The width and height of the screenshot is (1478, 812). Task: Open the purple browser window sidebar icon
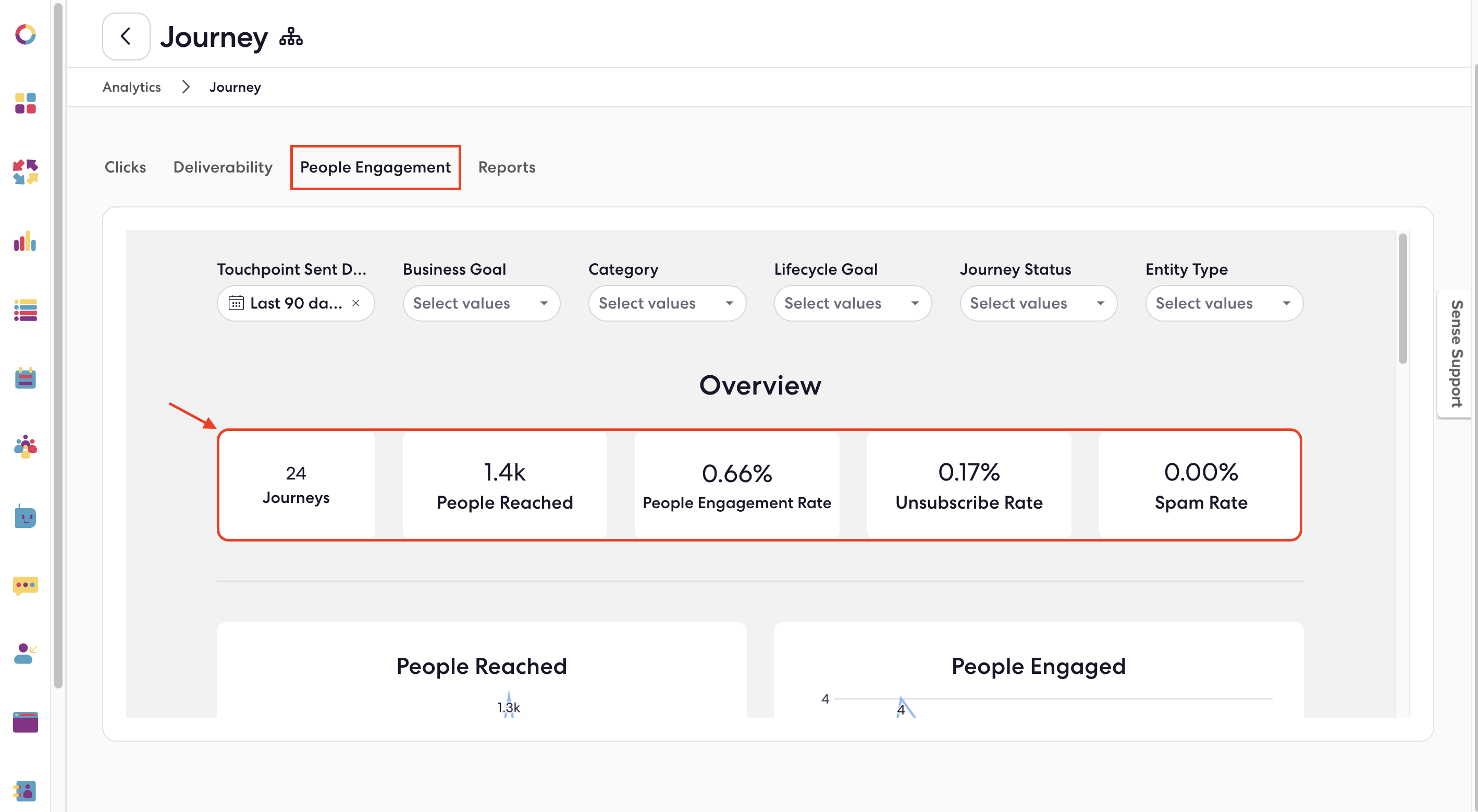click(25, 722)
